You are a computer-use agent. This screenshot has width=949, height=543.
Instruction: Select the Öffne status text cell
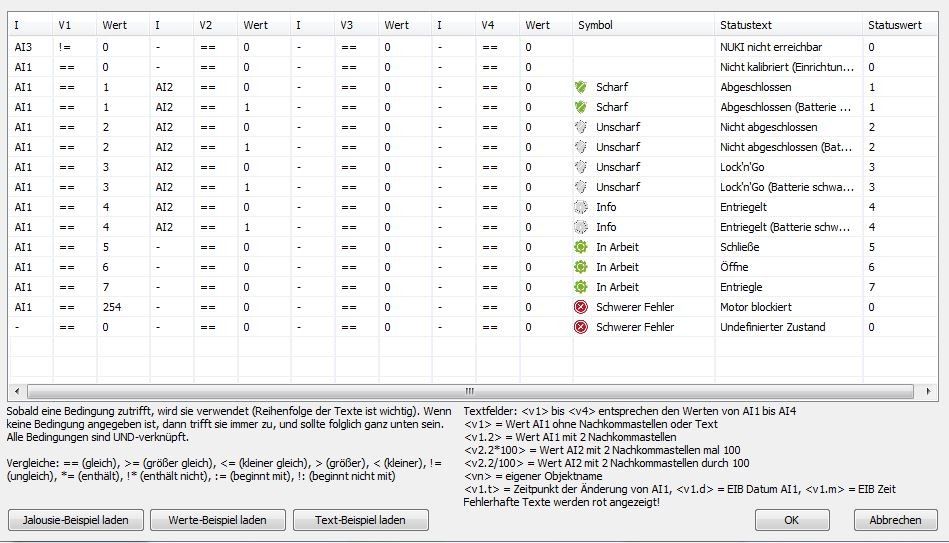[x=734, y=267]
